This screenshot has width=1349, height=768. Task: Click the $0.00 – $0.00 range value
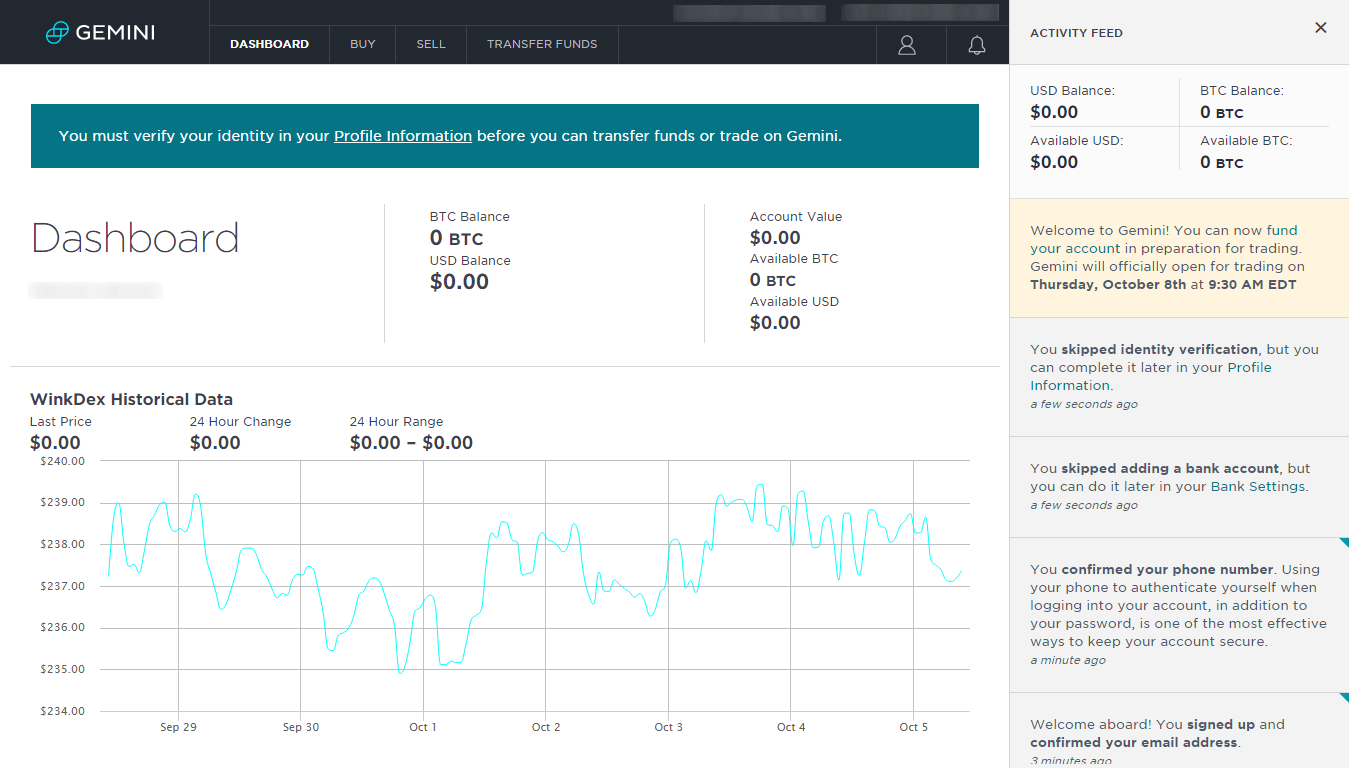pyautogui.click(x=411, y=443)
